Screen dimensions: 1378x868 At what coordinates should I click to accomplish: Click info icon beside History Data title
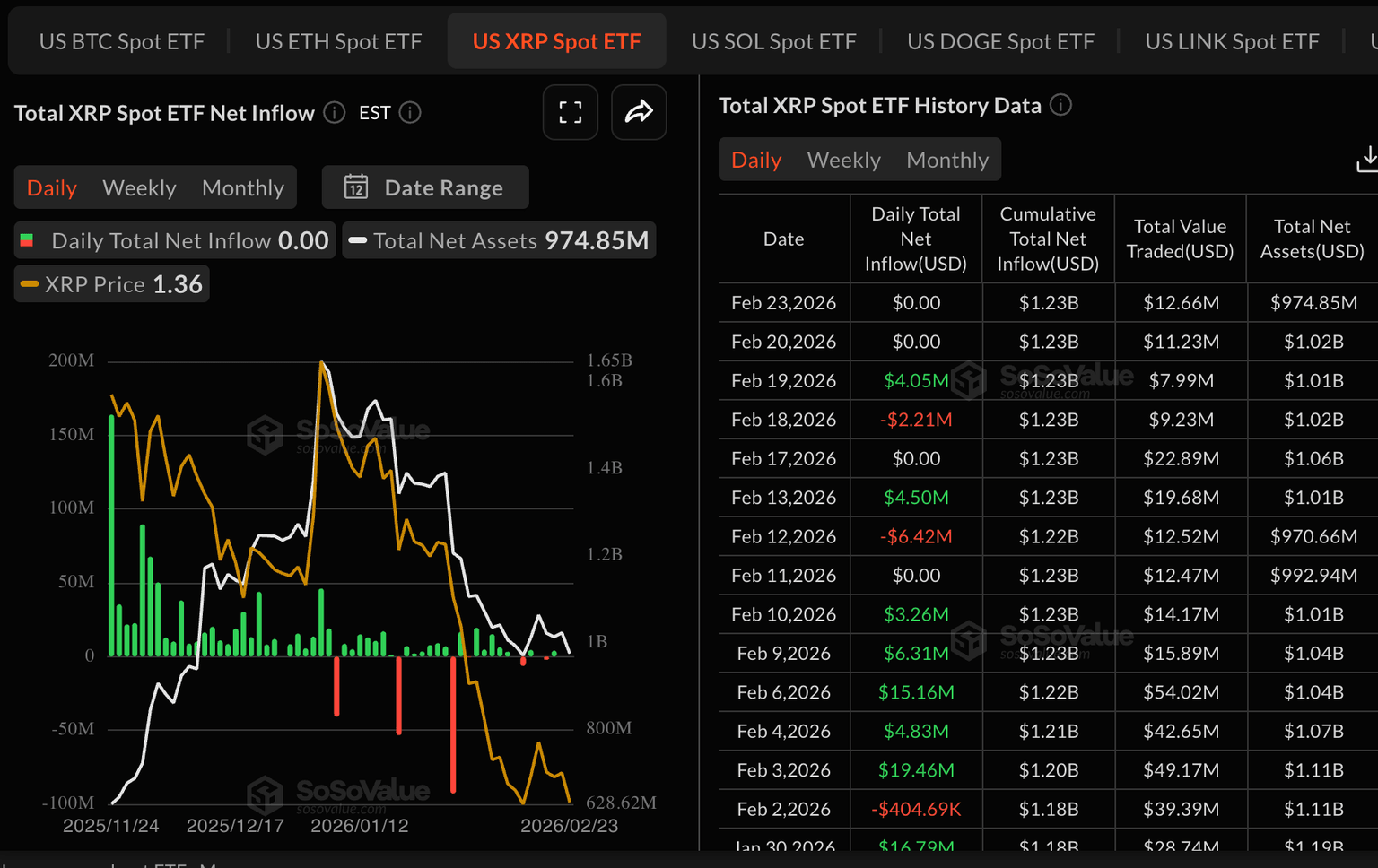click(x=1060, y=105)
